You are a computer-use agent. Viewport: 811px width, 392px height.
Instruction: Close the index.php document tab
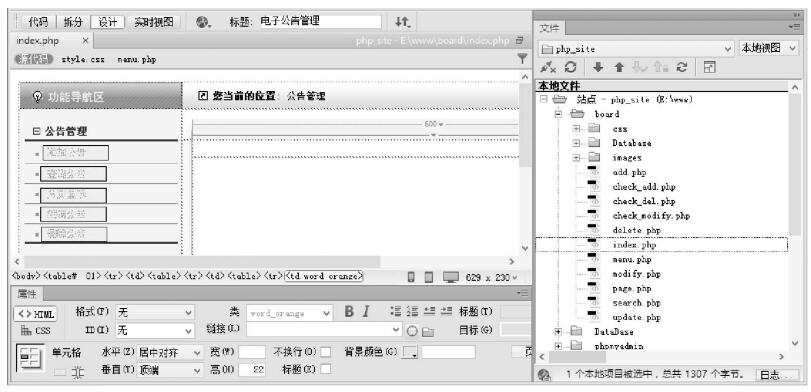[86, 40]
